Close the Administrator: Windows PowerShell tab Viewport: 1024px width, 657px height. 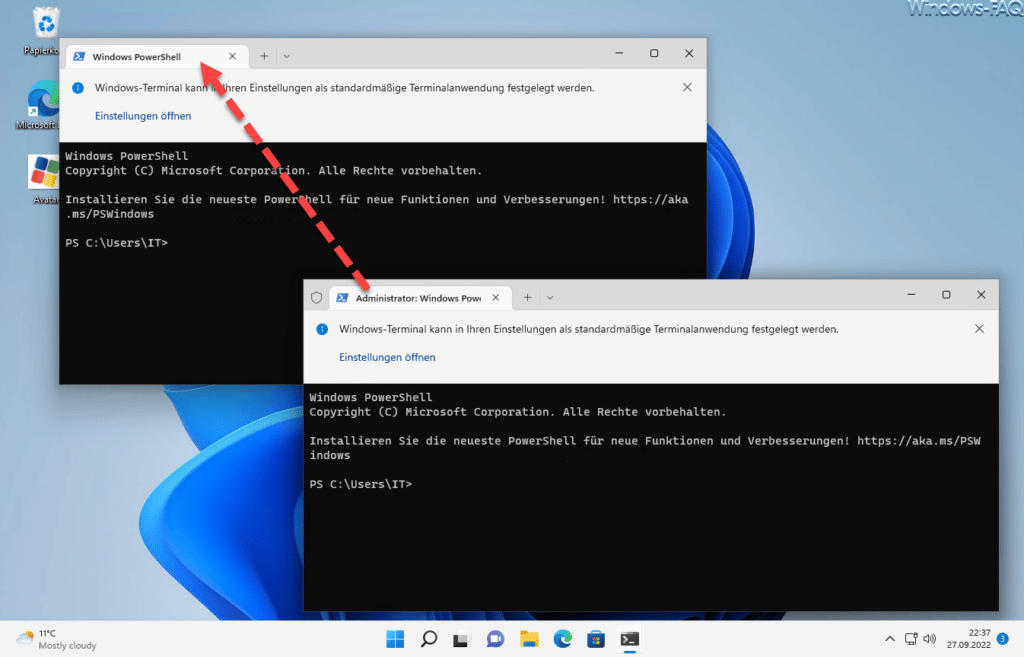point(496,298)
